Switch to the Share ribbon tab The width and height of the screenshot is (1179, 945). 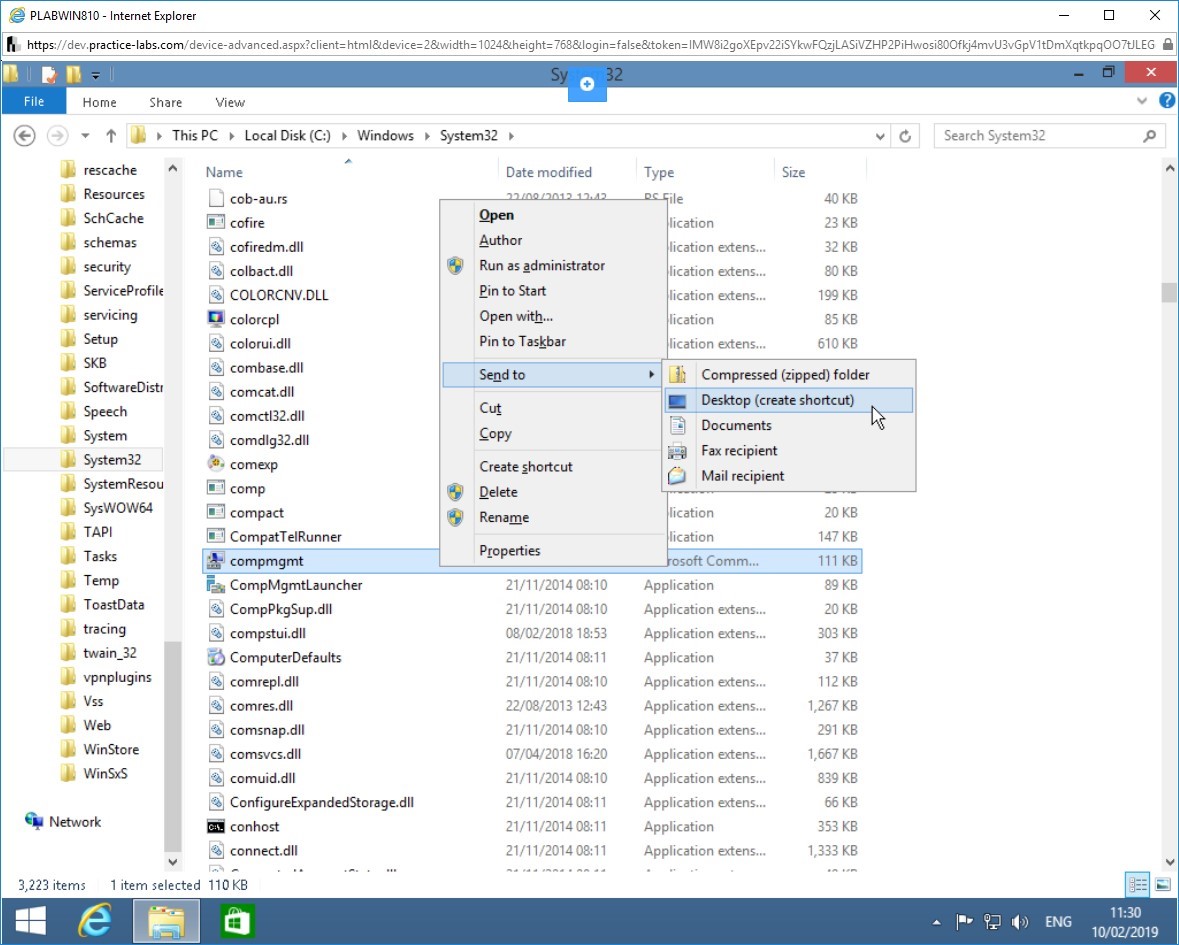[165, 102]
